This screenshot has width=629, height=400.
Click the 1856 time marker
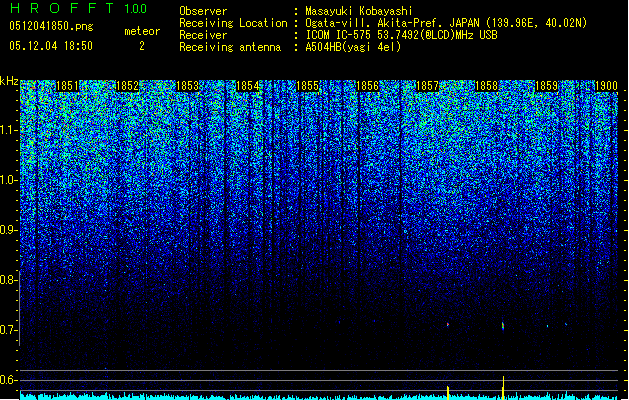click(x=367, y=86)
